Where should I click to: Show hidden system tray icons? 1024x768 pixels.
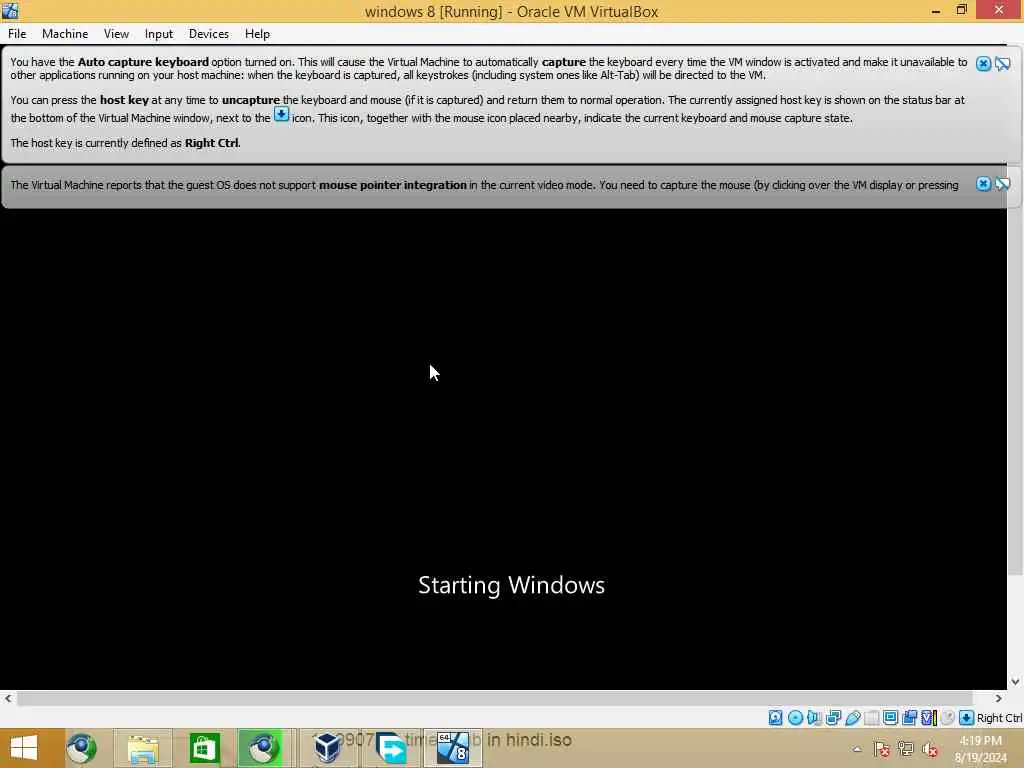coord(857,749)
